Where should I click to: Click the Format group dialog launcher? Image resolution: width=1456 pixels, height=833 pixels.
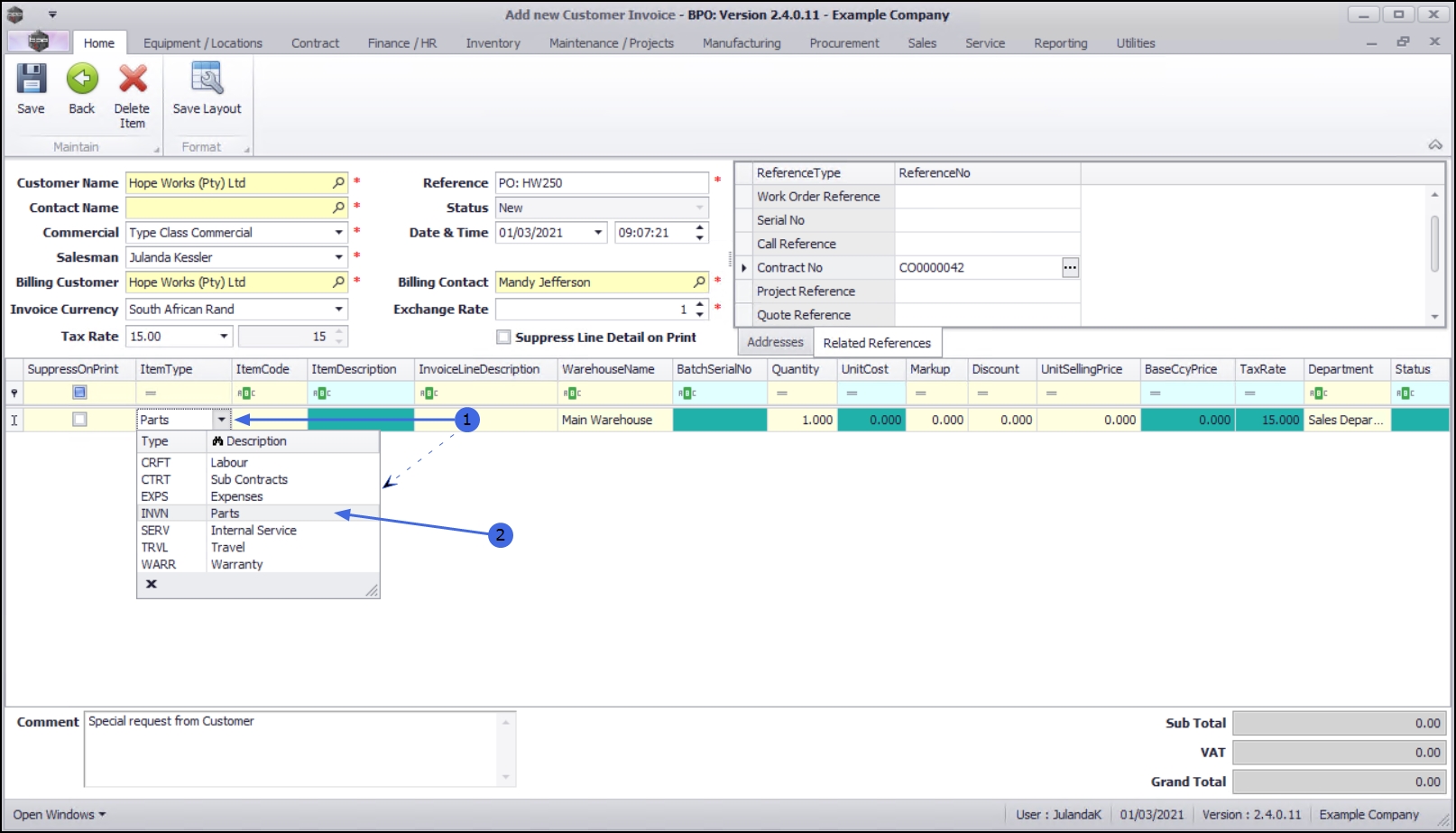tap(246, 150)
